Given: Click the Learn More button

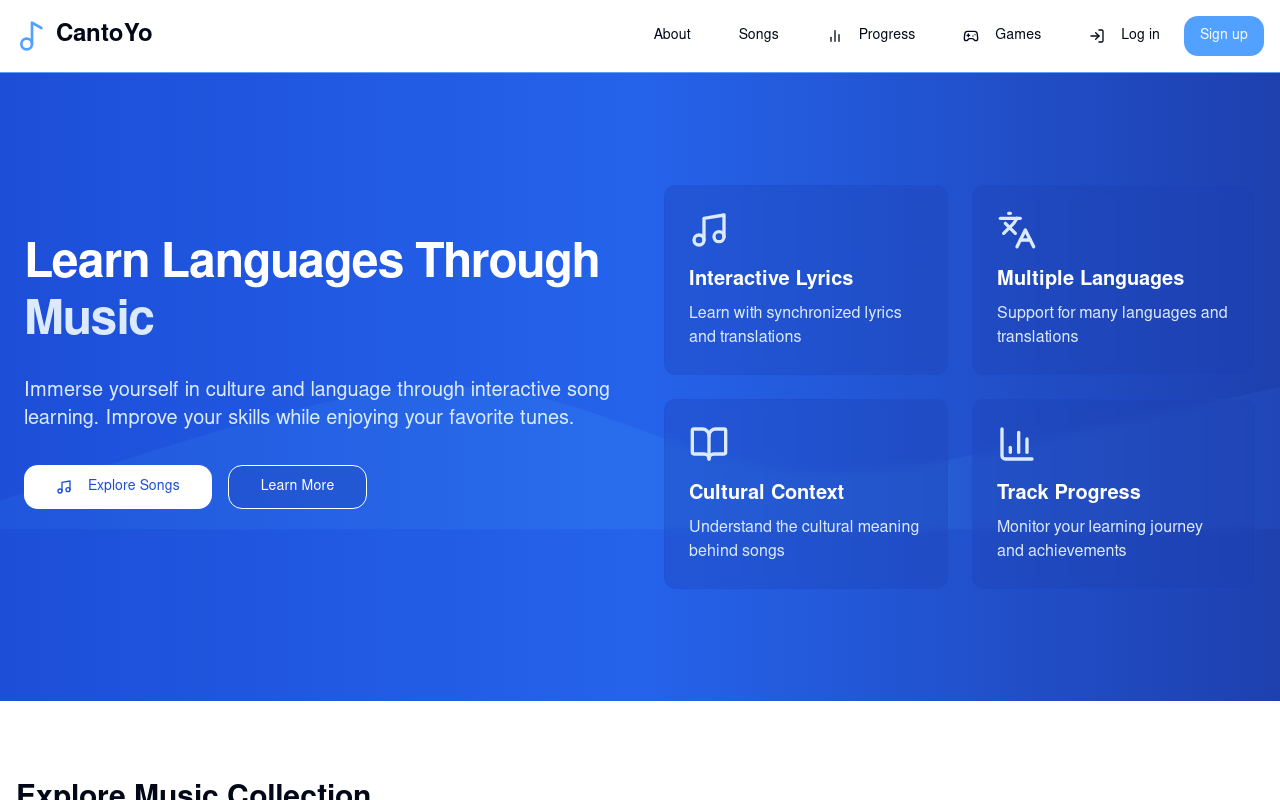Looking at the screenshot, I should 297,487.
